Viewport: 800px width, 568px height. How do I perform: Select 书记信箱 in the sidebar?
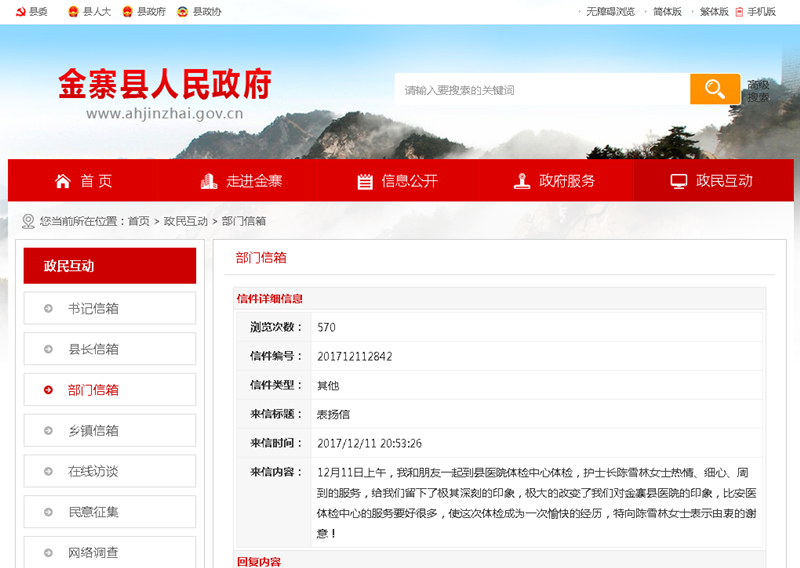(93, 308)
